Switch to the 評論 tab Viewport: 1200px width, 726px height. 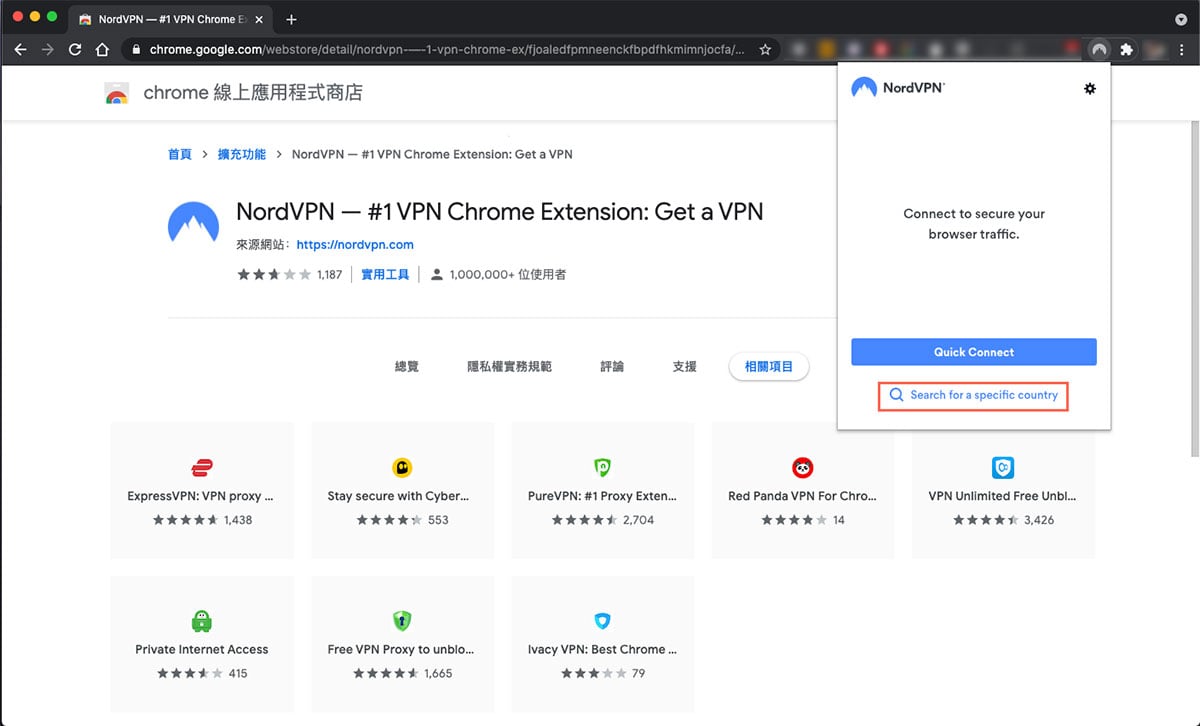point(612,367)
